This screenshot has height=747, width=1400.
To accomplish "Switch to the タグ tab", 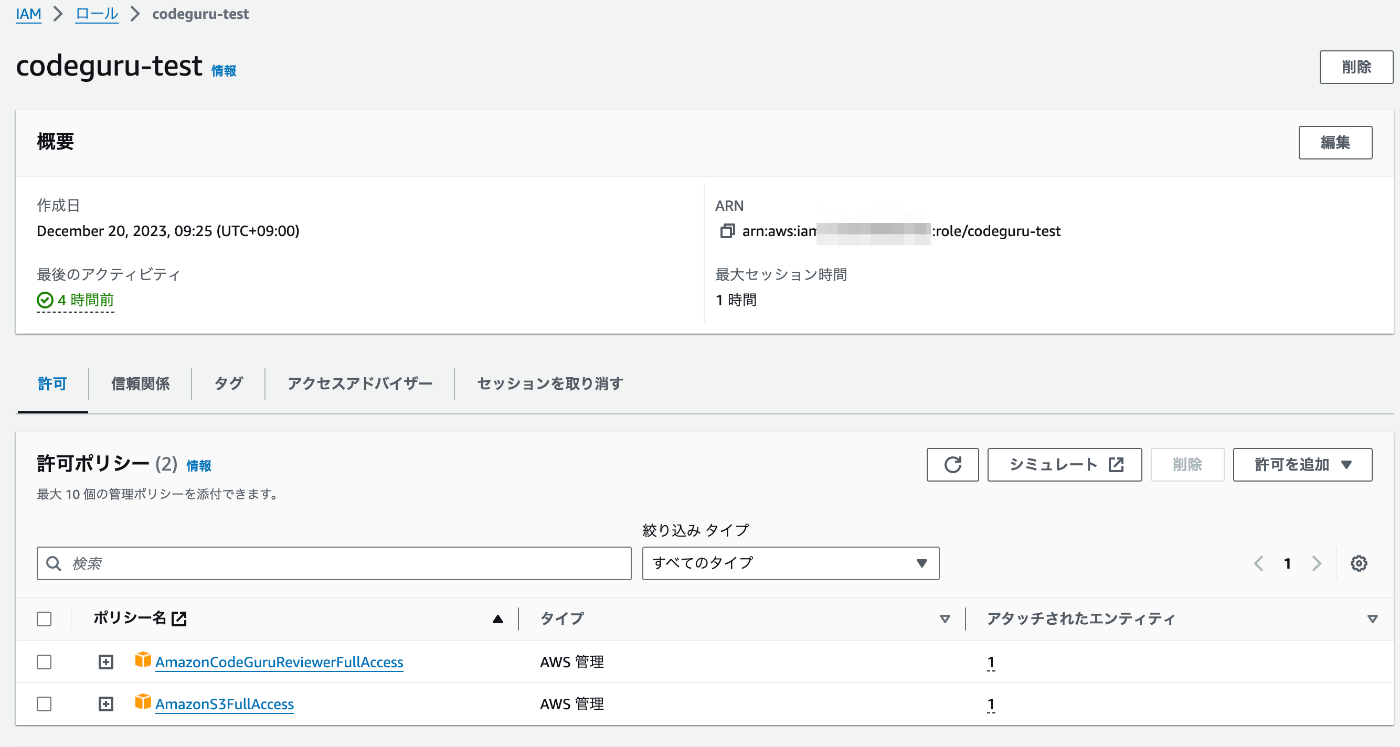I will tap(228, 384).
